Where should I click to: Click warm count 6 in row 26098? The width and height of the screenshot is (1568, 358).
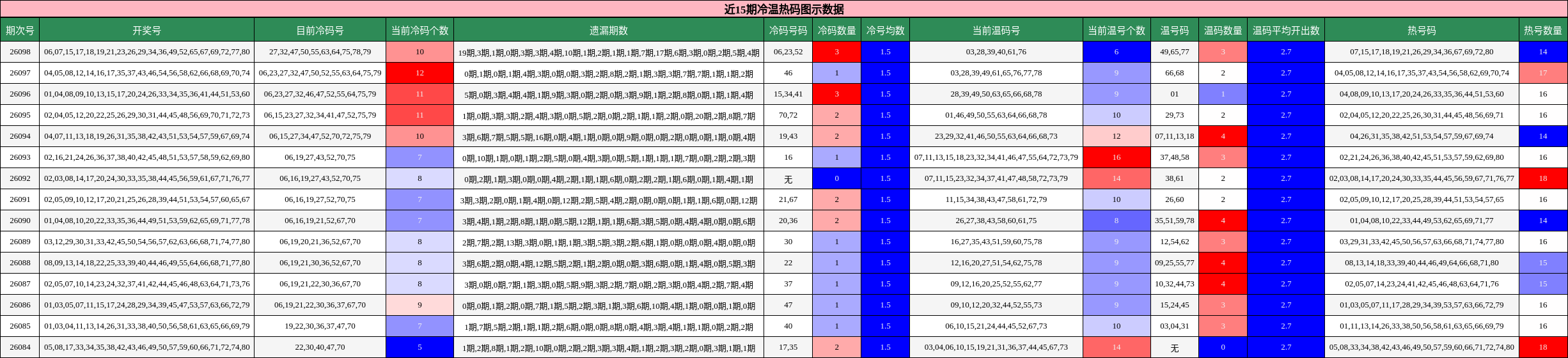coord(1117,52)
